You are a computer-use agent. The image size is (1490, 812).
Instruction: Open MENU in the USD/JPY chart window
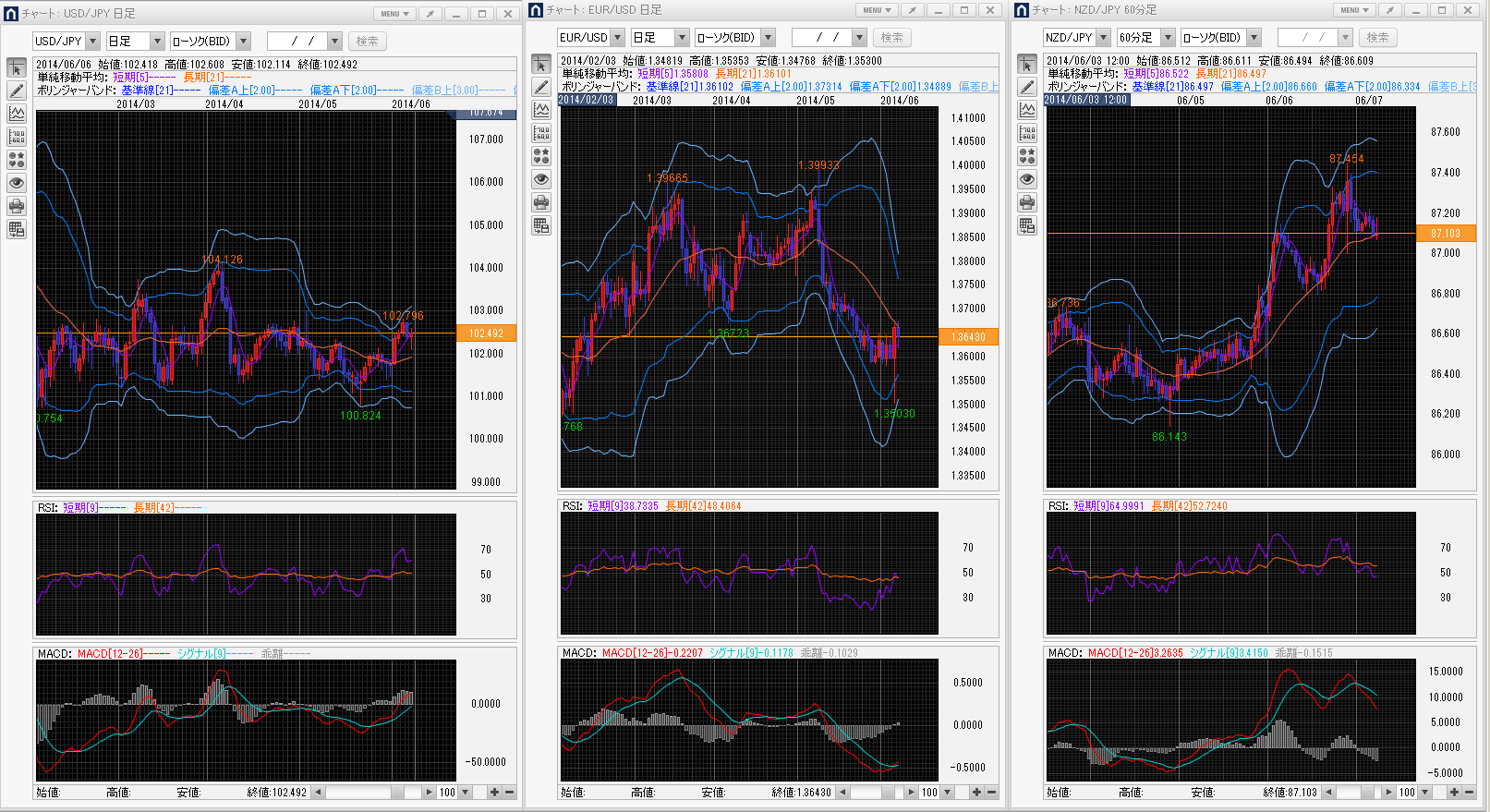394,14
